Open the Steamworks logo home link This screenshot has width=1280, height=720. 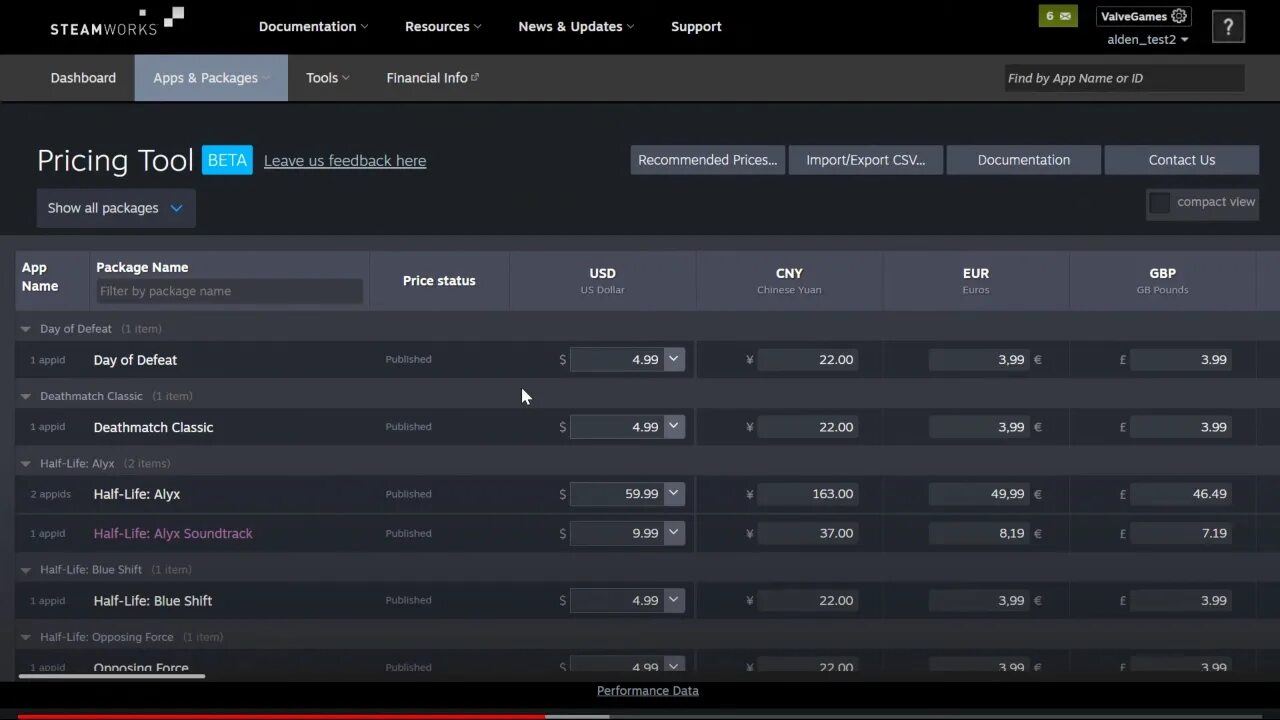[x=117, y=21]
